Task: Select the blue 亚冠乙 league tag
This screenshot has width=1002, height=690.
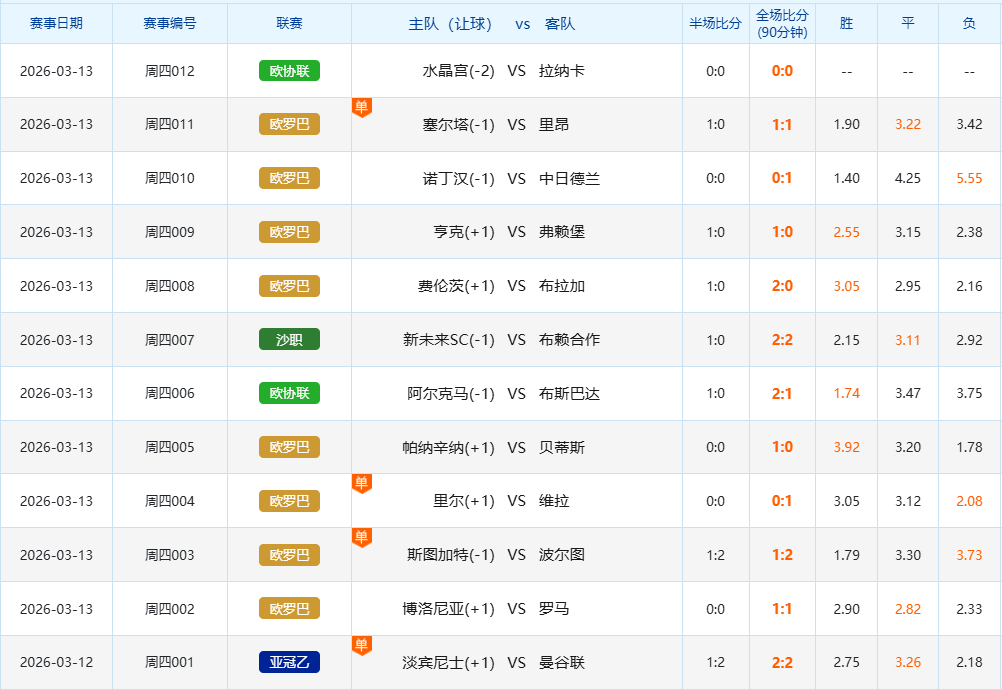Action: (289, 662)
